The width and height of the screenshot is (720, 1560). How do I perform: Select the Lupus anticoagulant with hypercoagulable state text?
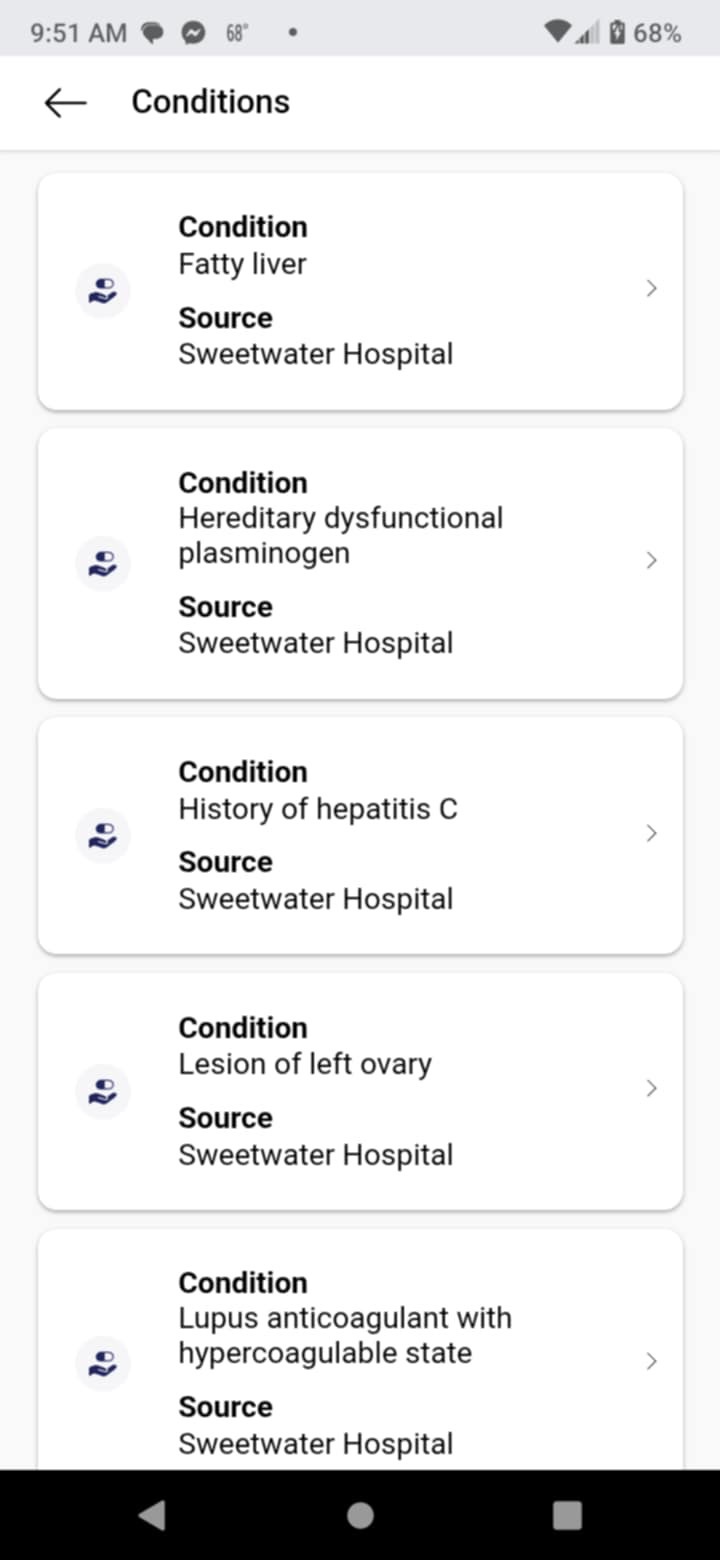(345, 1335)
